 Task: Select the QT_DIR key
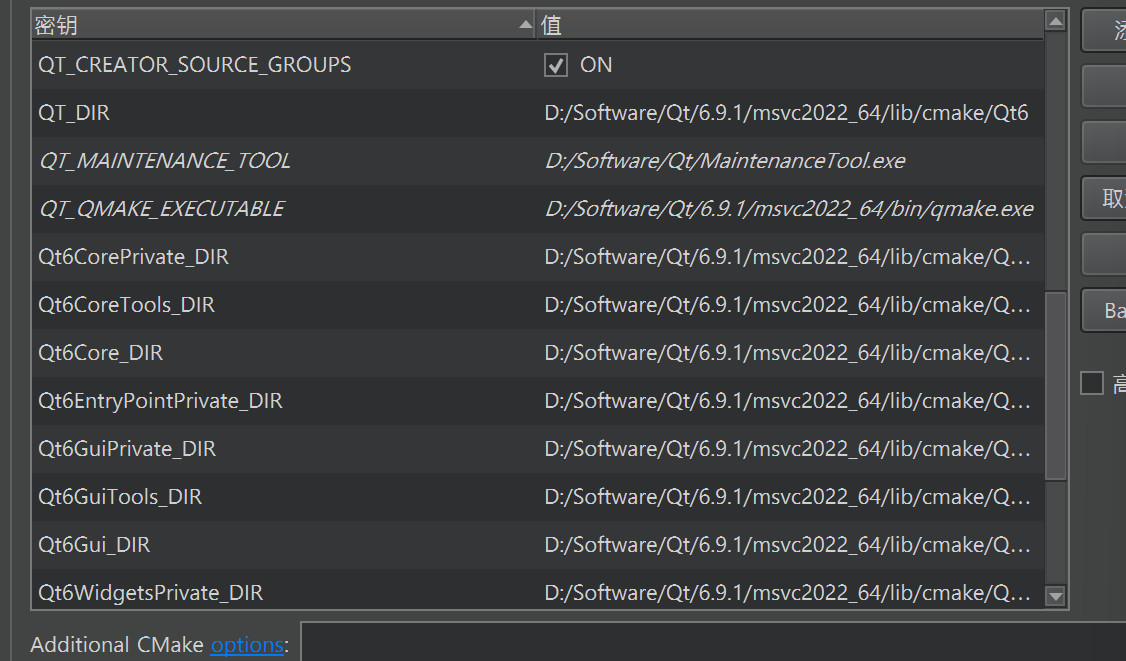(74, 113)
